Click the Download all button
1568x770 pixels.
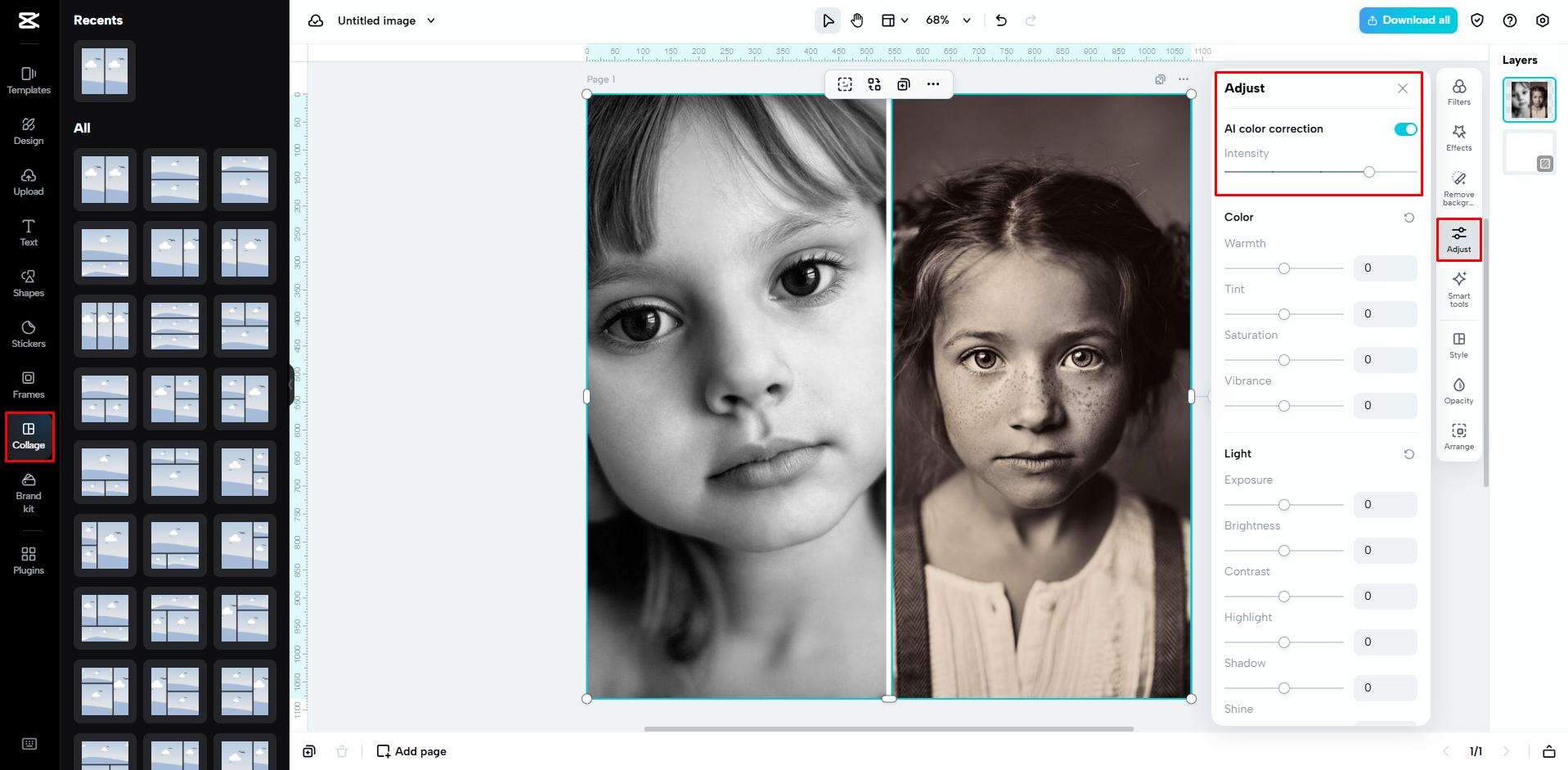tap(1407, 20)
